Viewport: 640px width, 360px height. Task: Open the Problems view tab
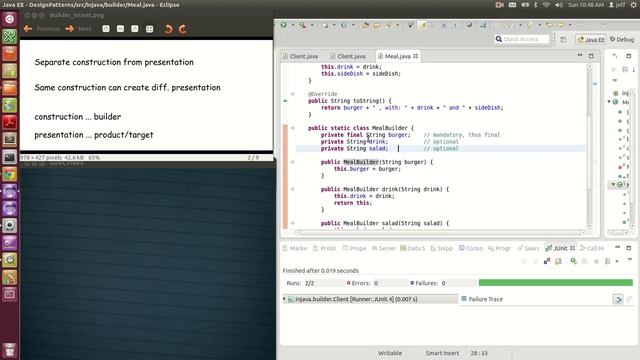point(324,248)
